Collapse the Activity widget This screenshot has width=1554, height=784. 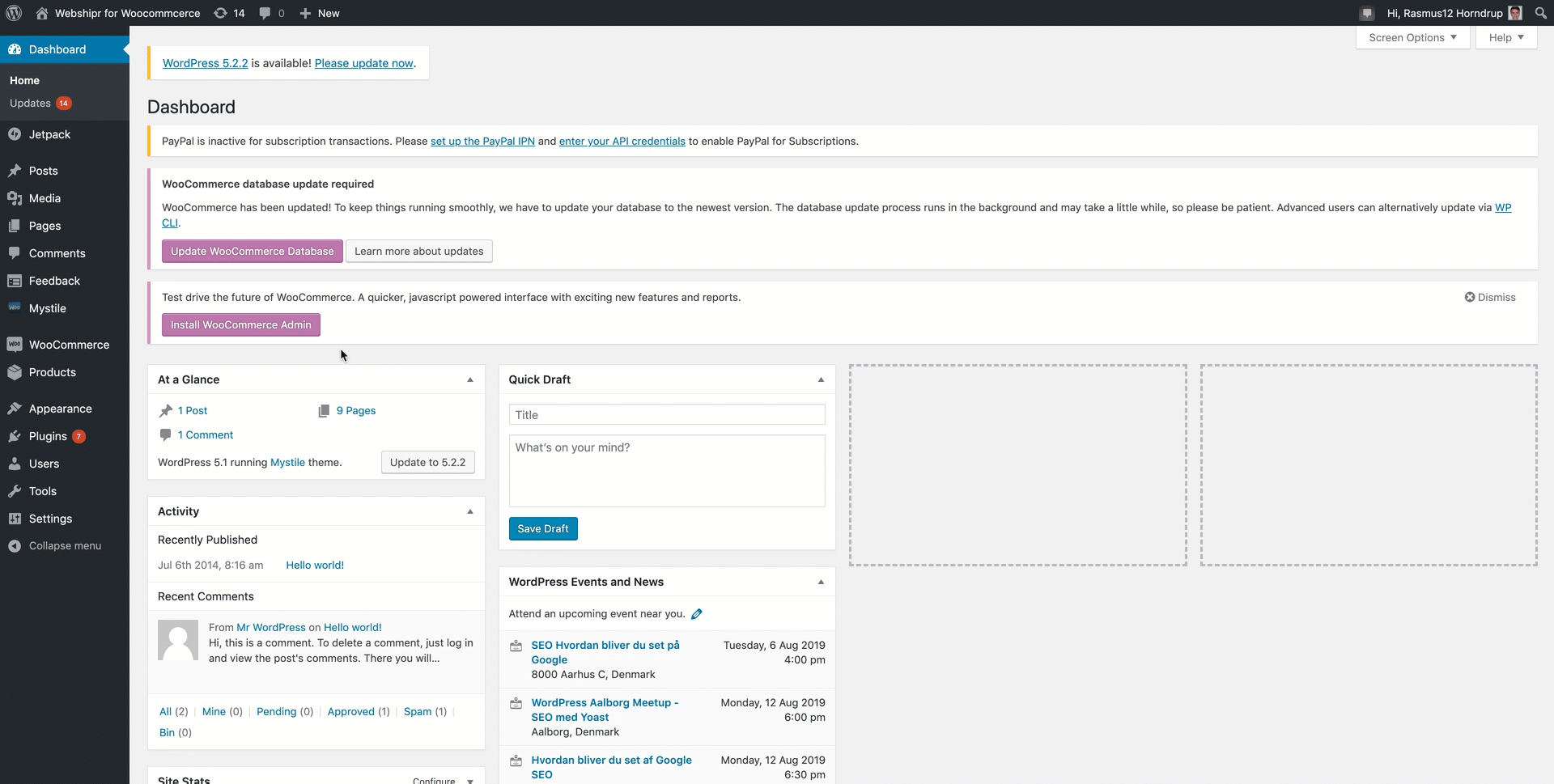click(x=470, y=511)
